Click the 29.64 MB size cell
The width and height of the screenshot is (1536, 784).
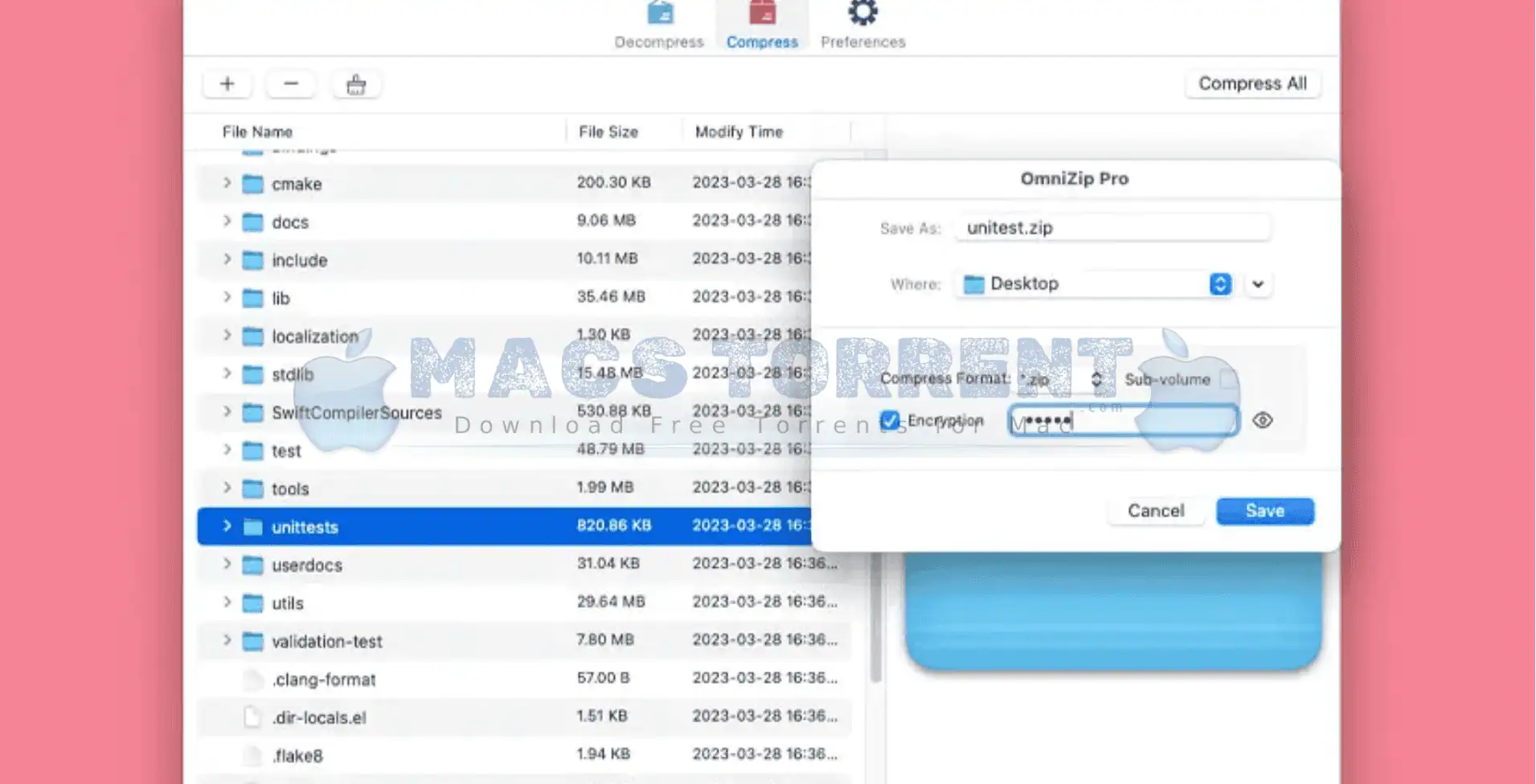pos(611,602)
